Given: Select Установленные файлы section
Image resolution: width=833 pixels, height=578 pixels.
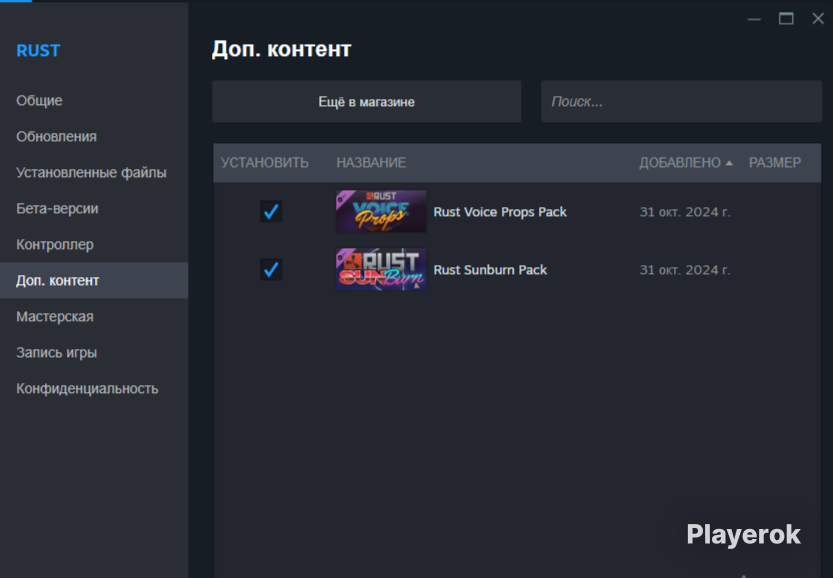Looking at the screenshot, I should (x=91, y=173).
